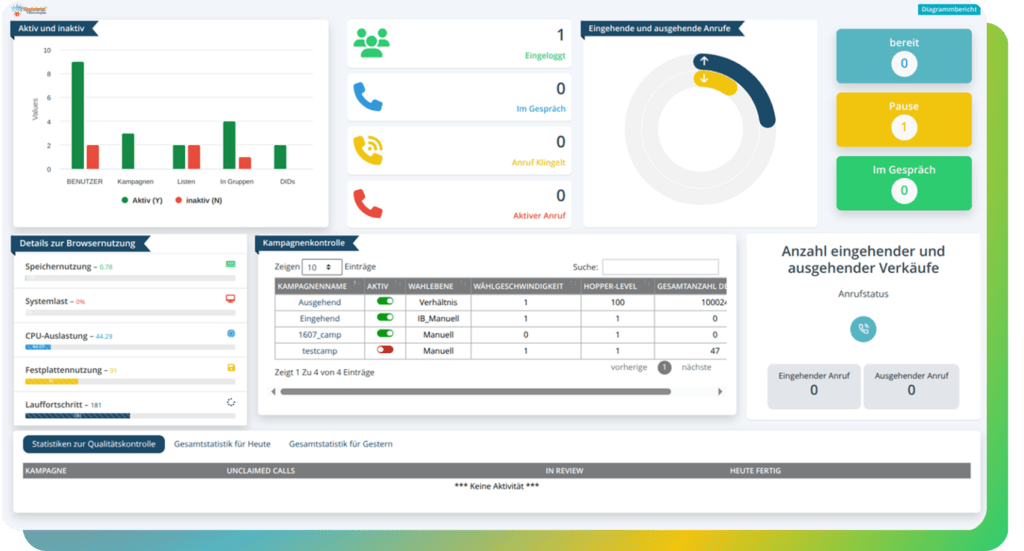Switch to Gesamtstatistik für Gestern tab

pos(340,444)
